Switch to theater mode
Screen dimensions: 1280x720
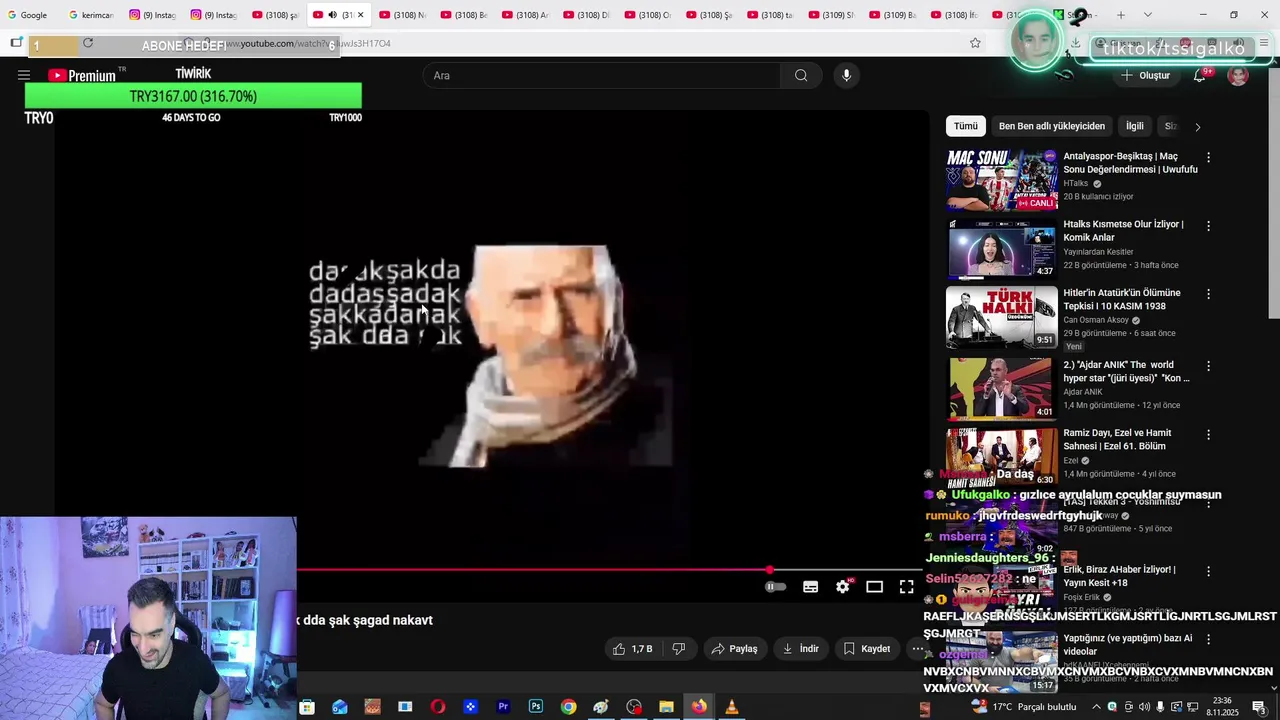click(x=874, y=587)
